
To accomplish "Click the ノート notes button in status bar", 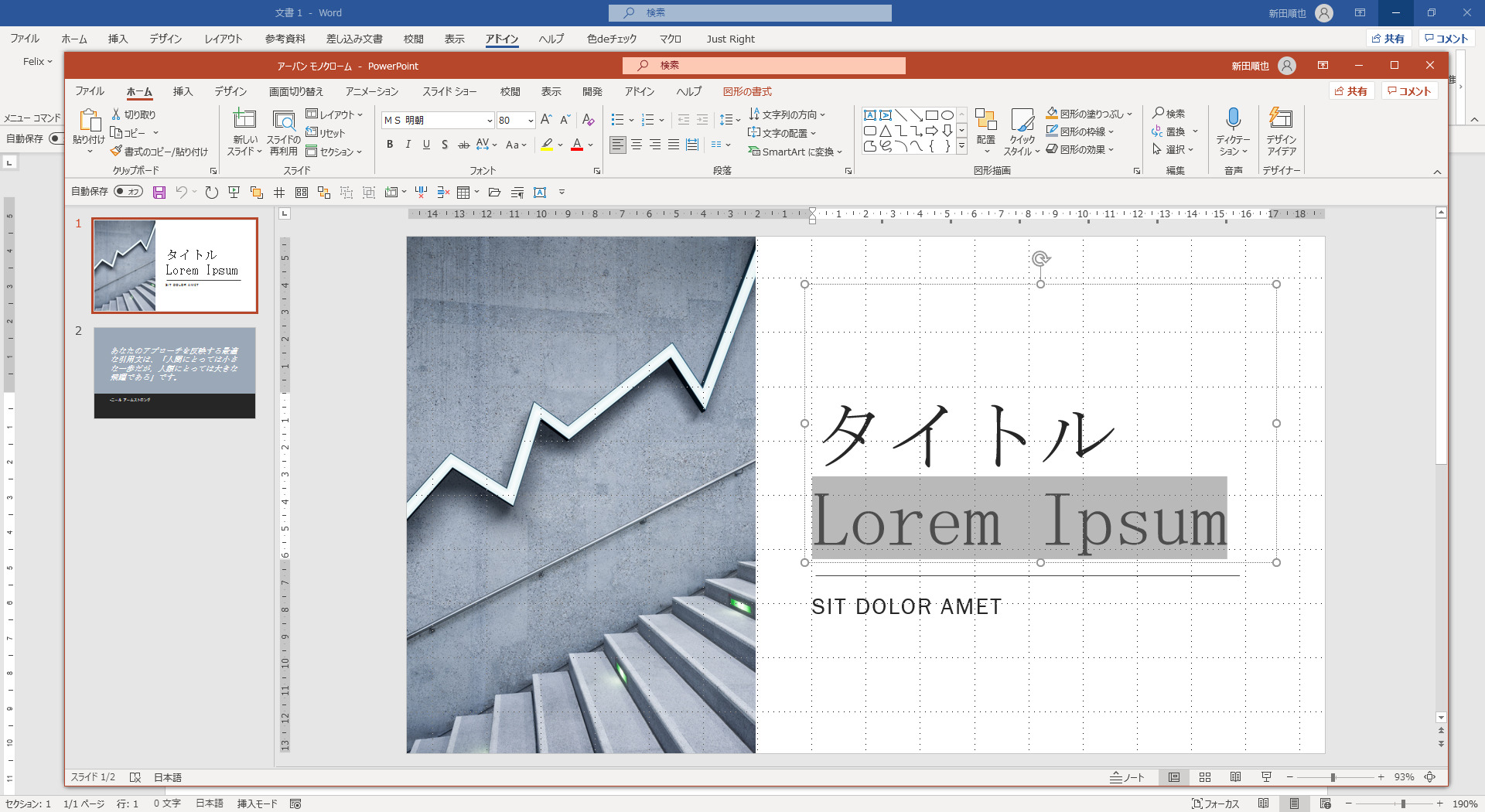I will pos(1127,777).
